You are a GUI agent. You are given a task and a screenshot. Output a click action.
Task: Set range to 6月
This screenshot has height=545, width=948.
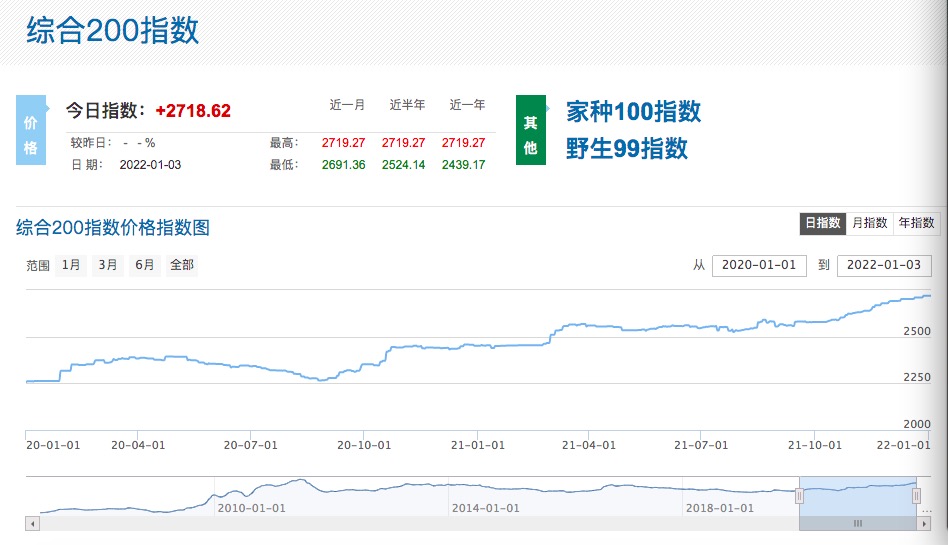pos(145,265)
